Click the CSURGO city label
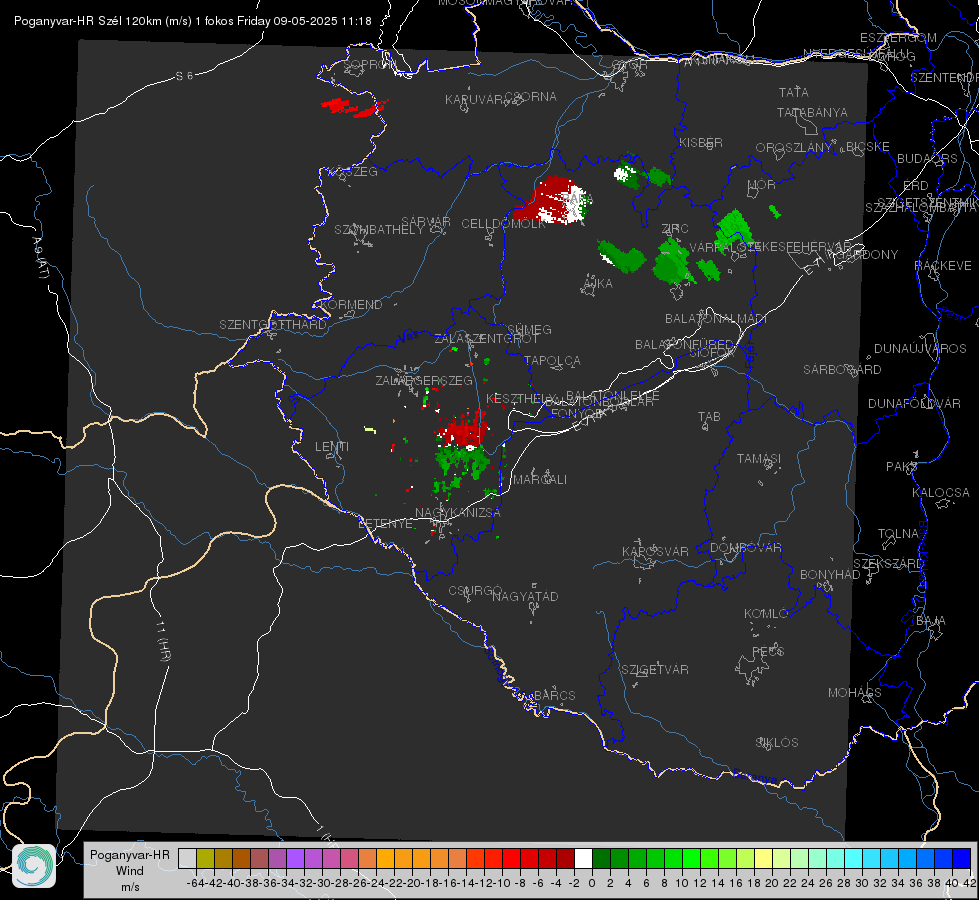 [475, 591]
